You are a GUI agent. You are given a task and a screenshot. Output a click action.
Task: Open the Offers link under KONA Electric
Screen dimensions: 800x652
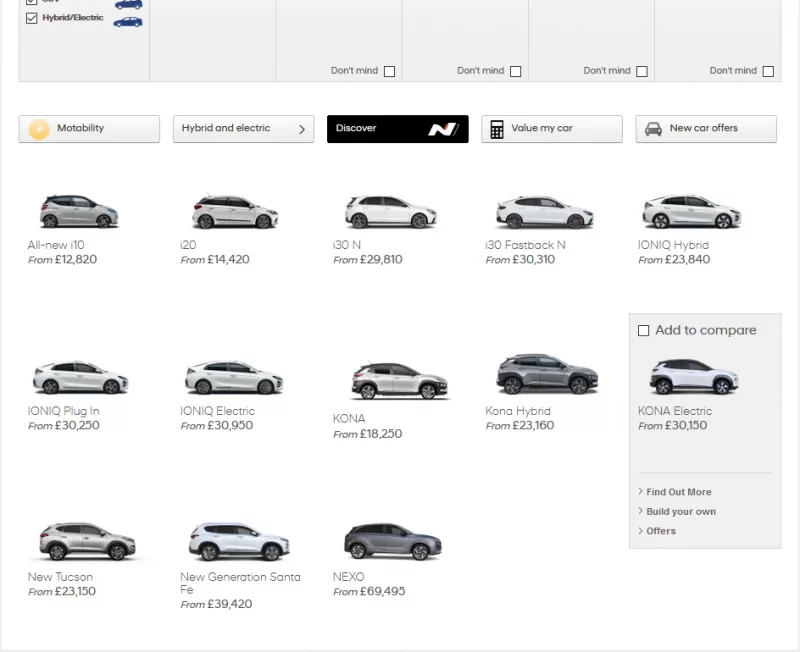click(x=660, y=531)
